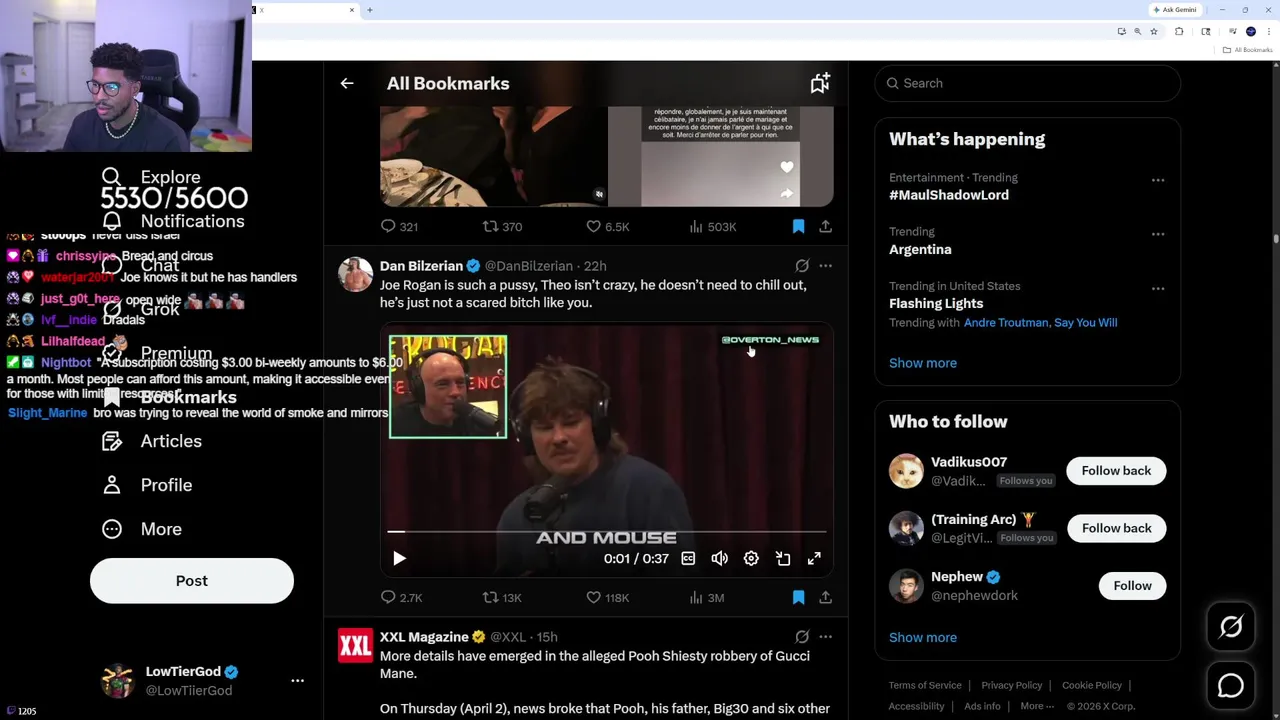This screenshot has height=720, width=1280.
Task: View analytics for the 3M views post
Action: 707,598
